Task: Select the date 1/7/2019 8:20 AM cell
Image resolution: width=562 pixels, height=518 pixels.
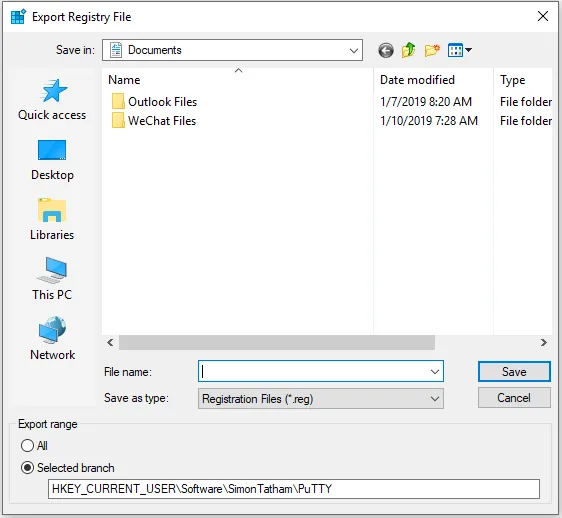Action: click(426, 102)
